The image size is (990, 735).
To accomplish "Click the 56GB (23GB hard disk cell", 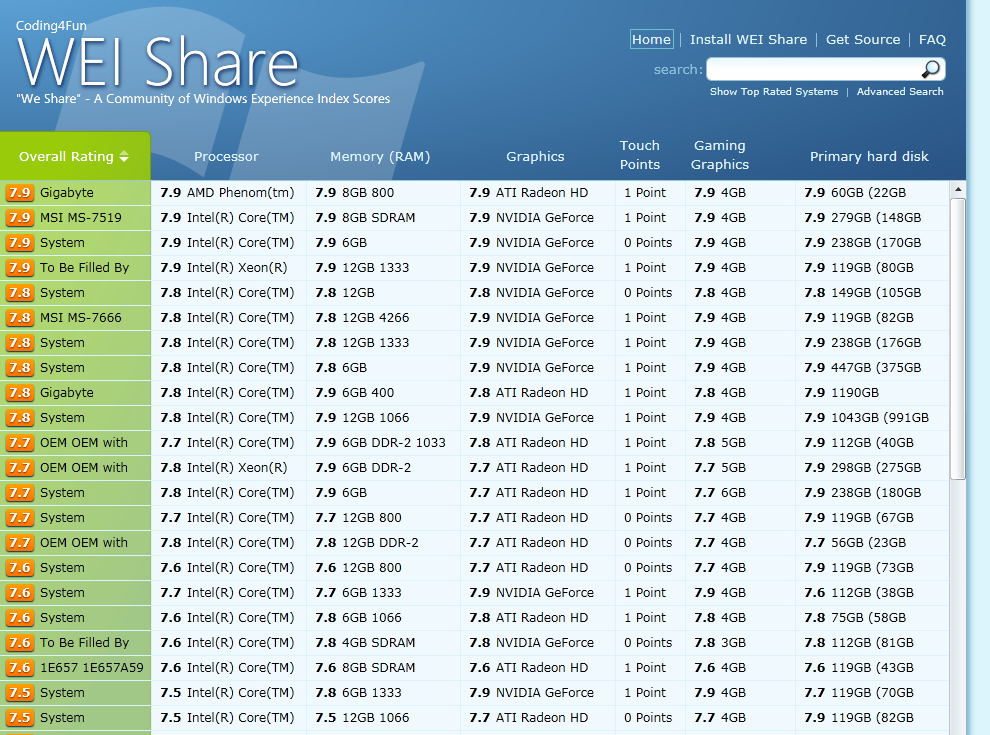I will coord(872,542).
